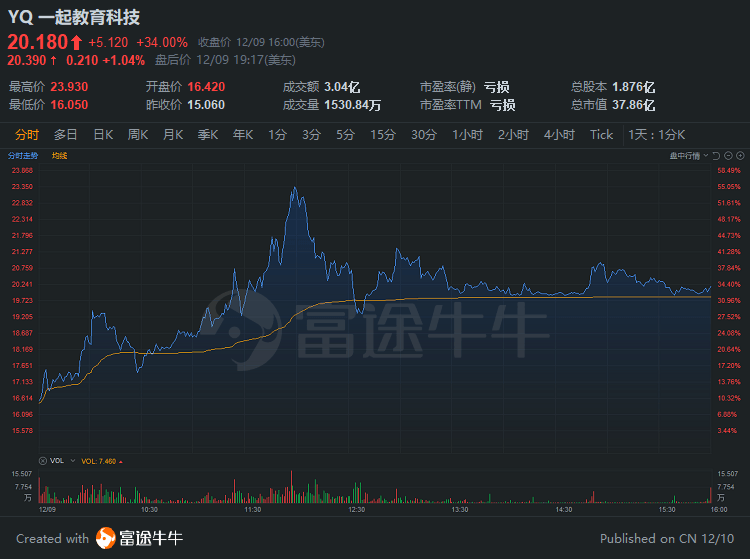
Task: Click the +34.00% change value
Action: click(x=162, y=43)
